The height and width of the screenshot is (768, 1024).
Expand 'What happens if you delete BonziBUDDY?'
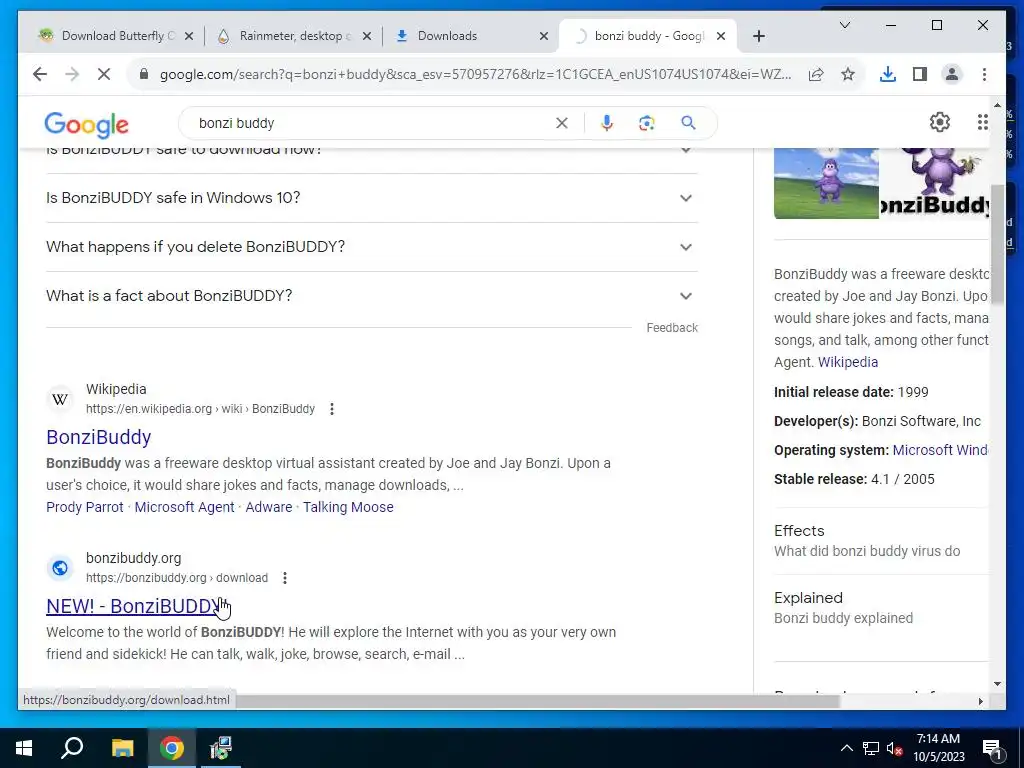[372, 247]
